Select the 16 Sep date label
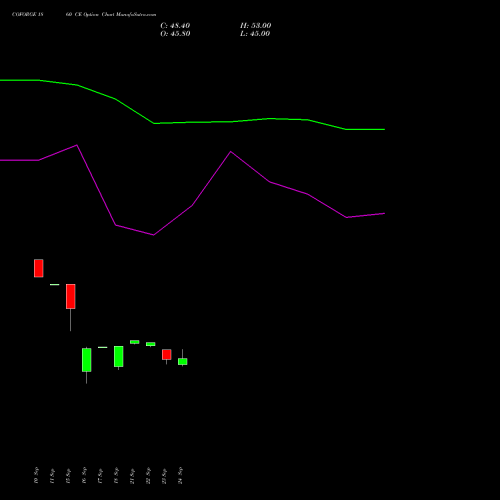The width and height of the screenshot is (500, 500). coord(84,475)
